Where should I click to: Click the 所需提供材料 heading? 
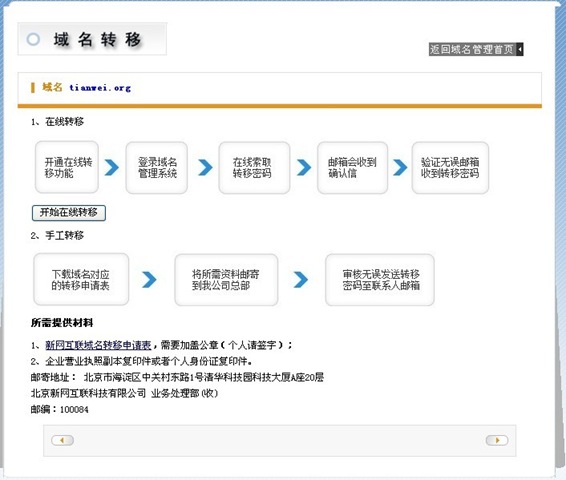pos(62,323)
